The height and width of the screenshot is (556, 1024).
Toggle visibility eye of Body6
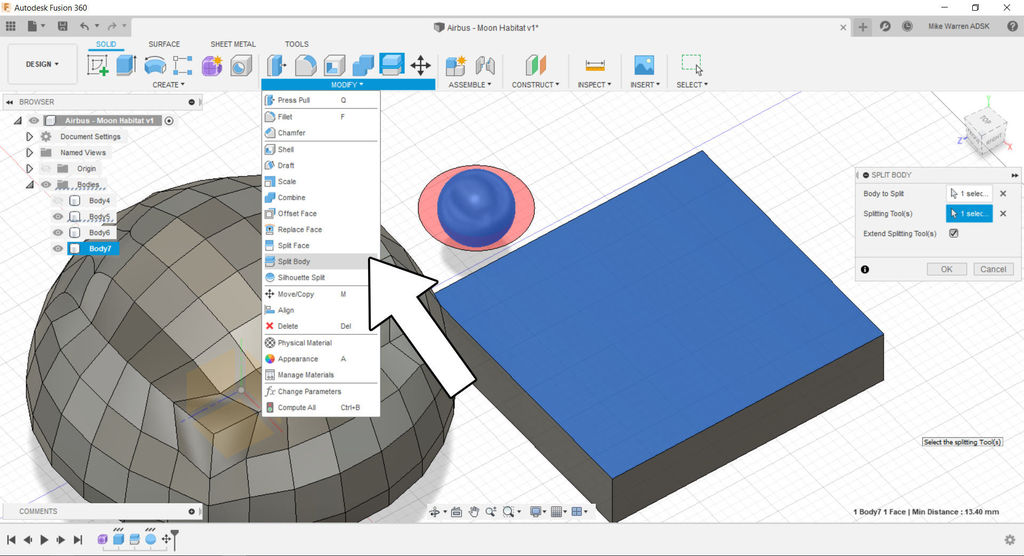coord(58,233)
